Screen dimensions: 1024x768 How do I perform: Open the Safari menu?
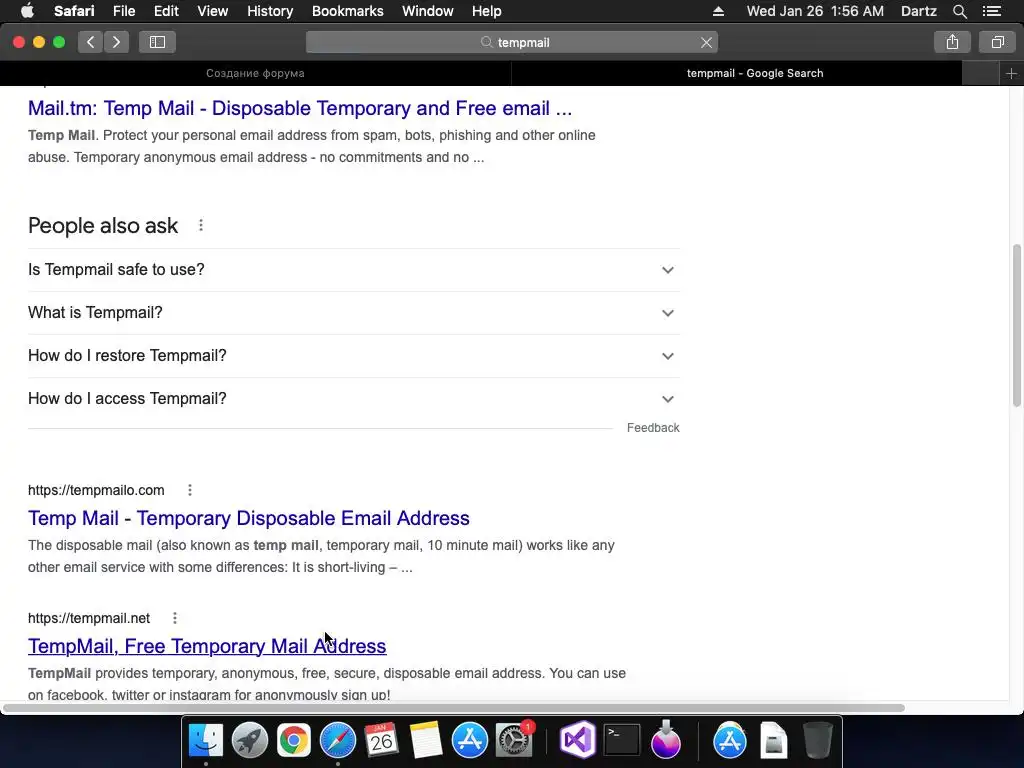point(74,11)
